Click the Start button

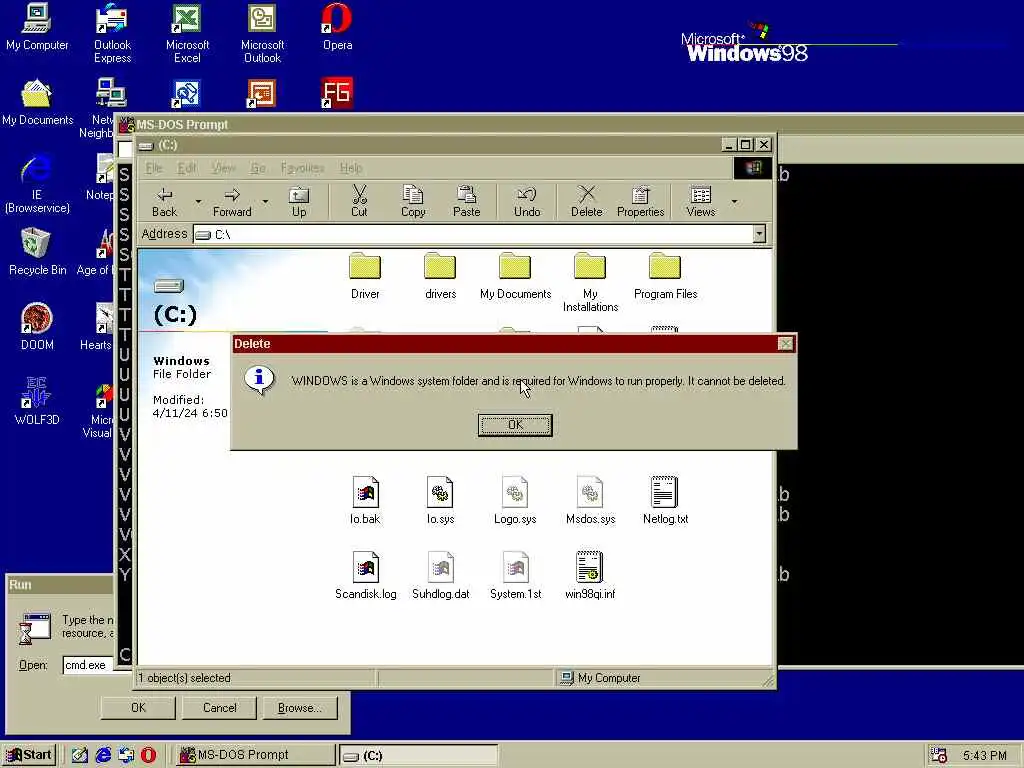point(29,755)
